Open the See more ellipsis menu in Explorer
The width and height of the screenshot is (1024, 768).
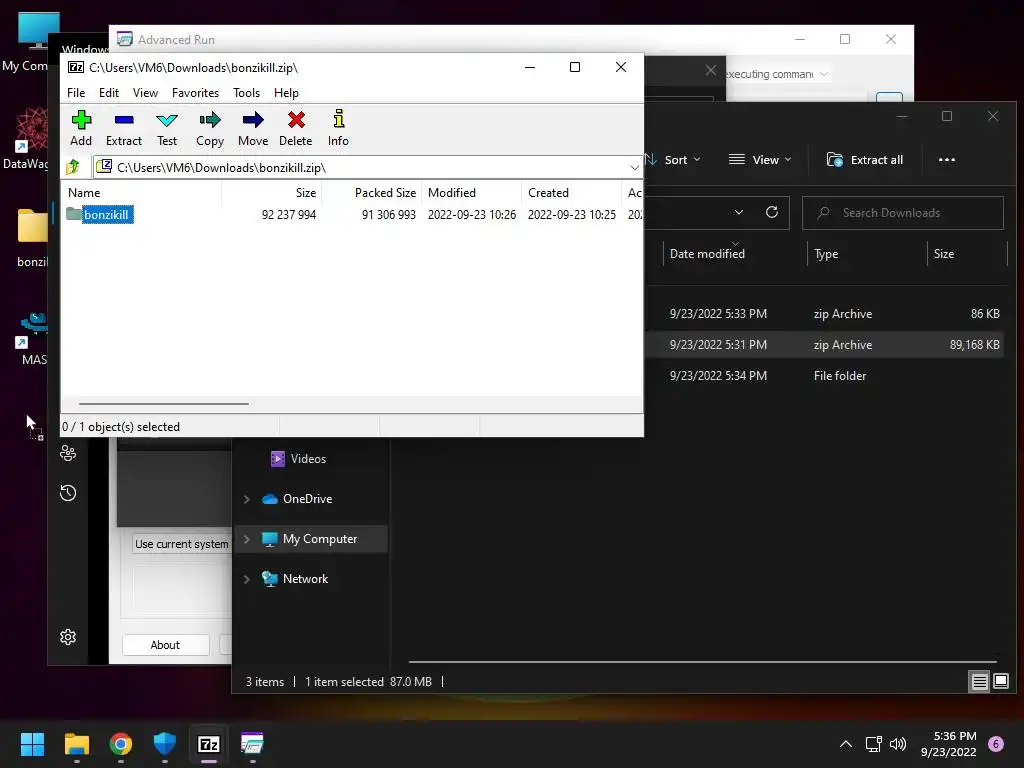click(946, 160)
